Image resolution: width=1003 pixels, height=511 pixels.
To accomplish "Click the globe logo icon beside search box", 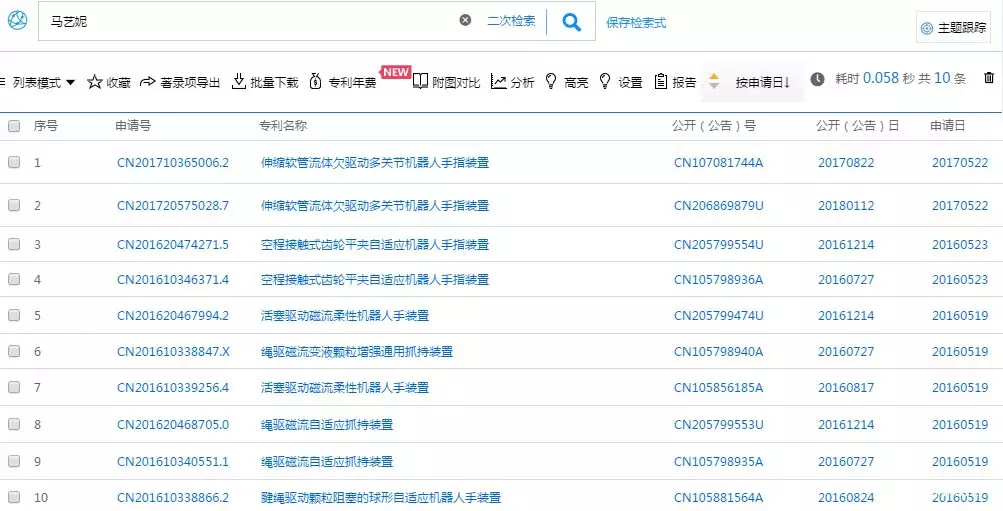I will click(x=17, y=20).
